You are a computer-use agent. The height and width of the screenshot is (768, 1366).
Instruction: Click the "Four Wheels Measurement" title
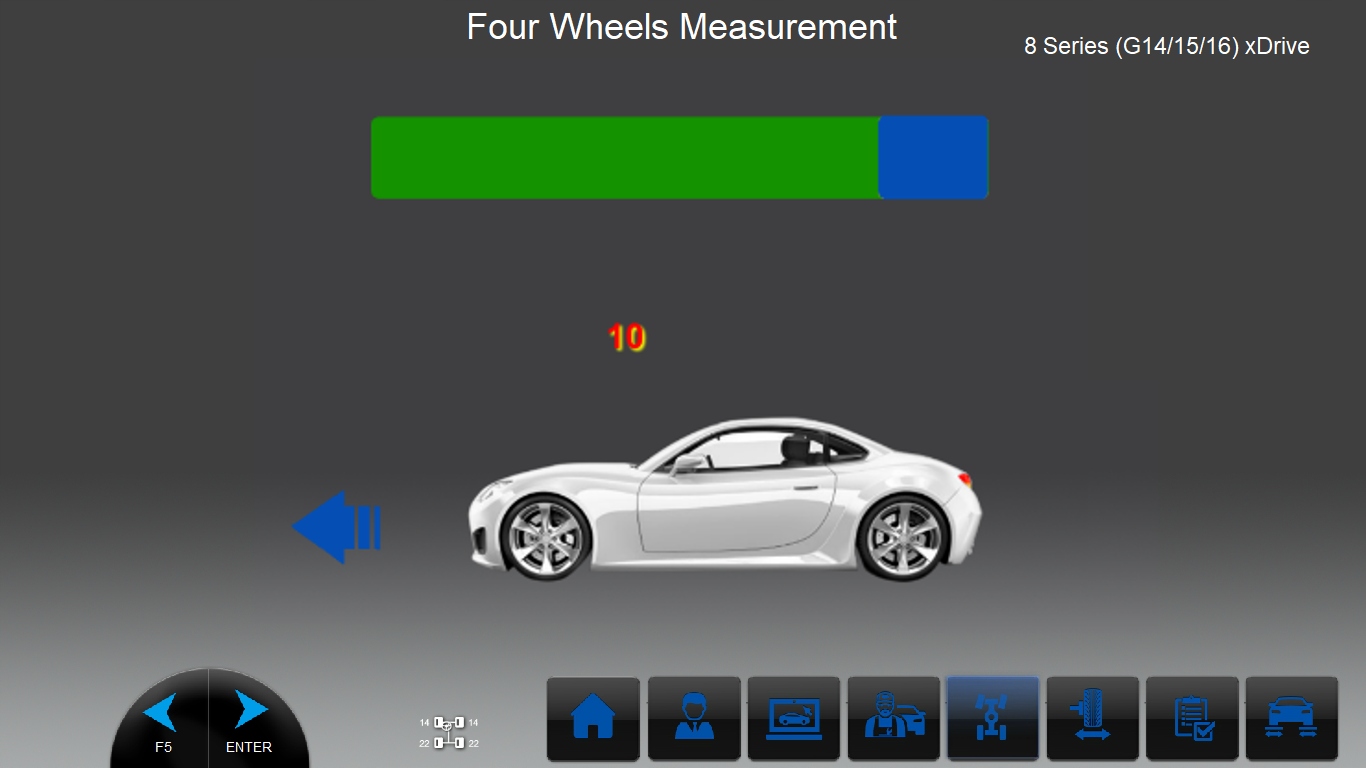click(682, 27)
